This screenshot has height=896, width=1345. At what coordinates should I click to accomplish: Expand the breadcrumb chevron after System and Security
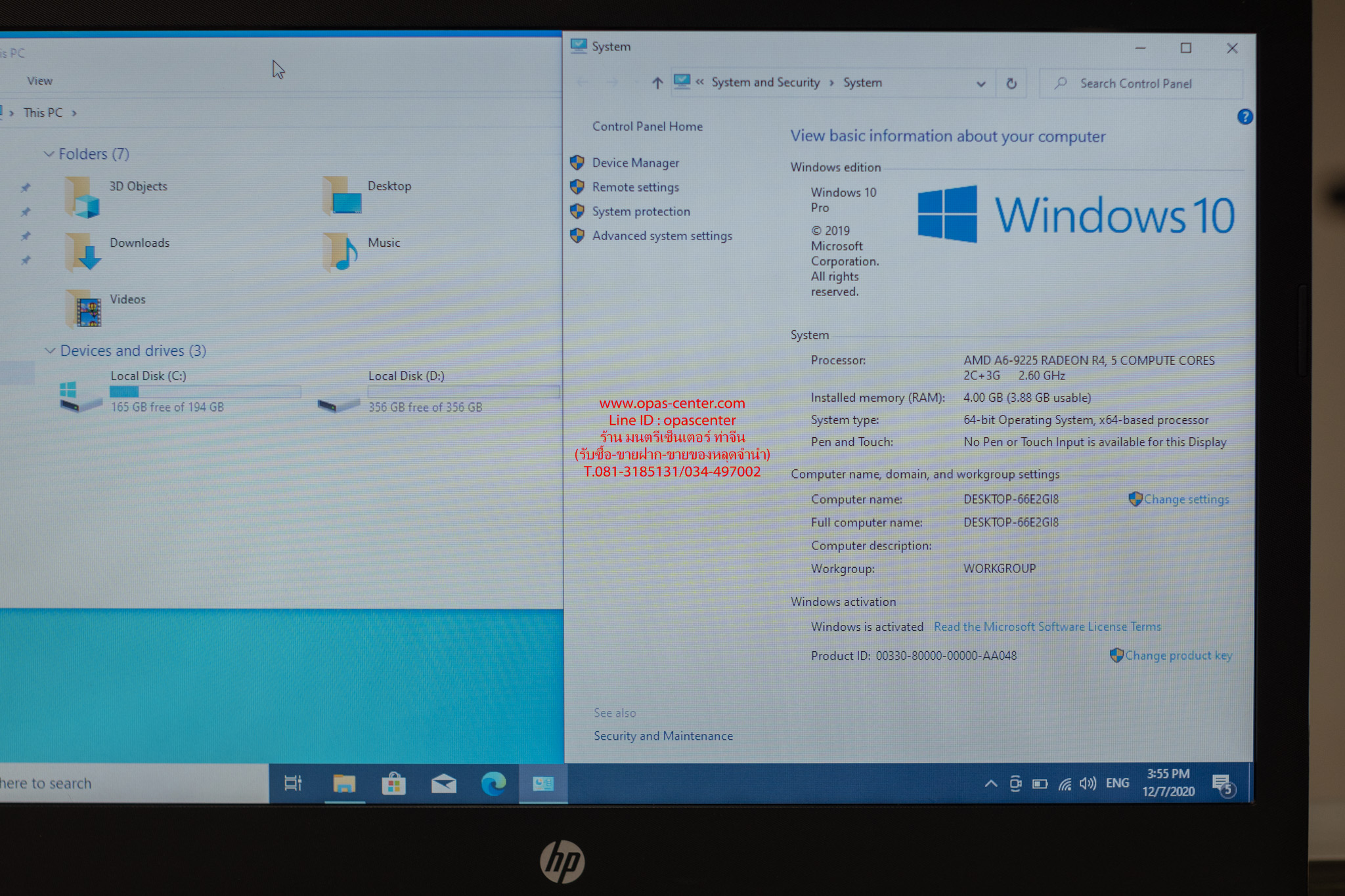(x=831, y=83)
